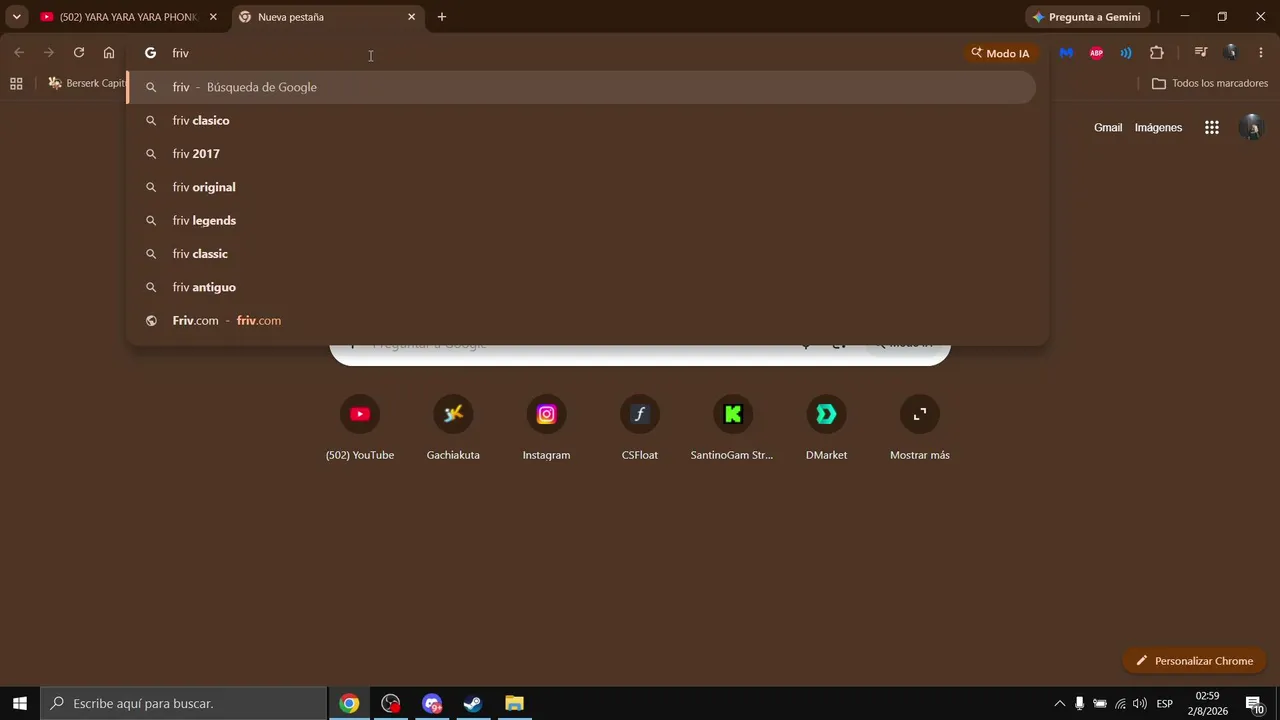
Task: Go back with the browser back arrow
Action: [19, 53]
